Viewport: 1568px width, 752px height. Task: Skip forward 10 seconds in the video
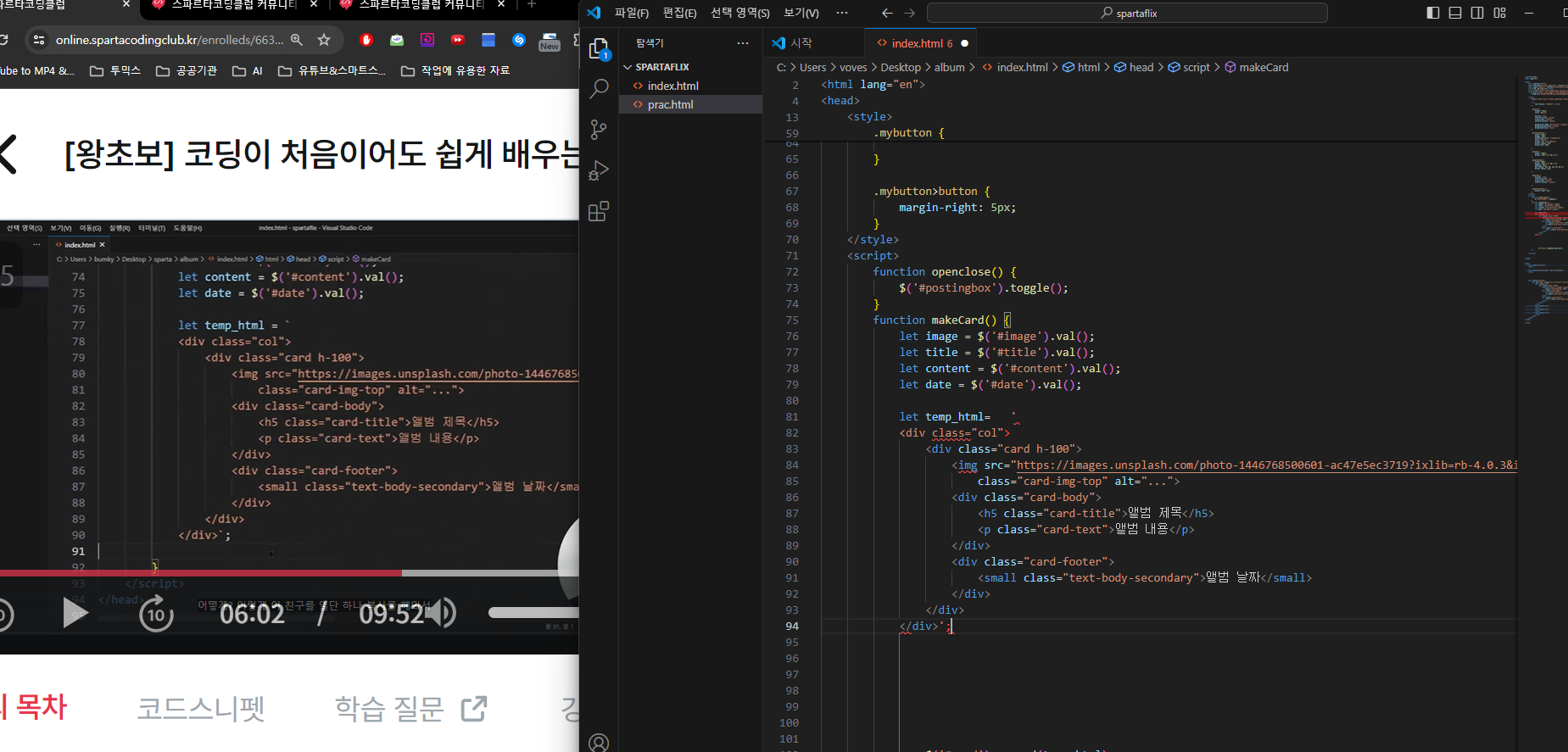[156, 613]
